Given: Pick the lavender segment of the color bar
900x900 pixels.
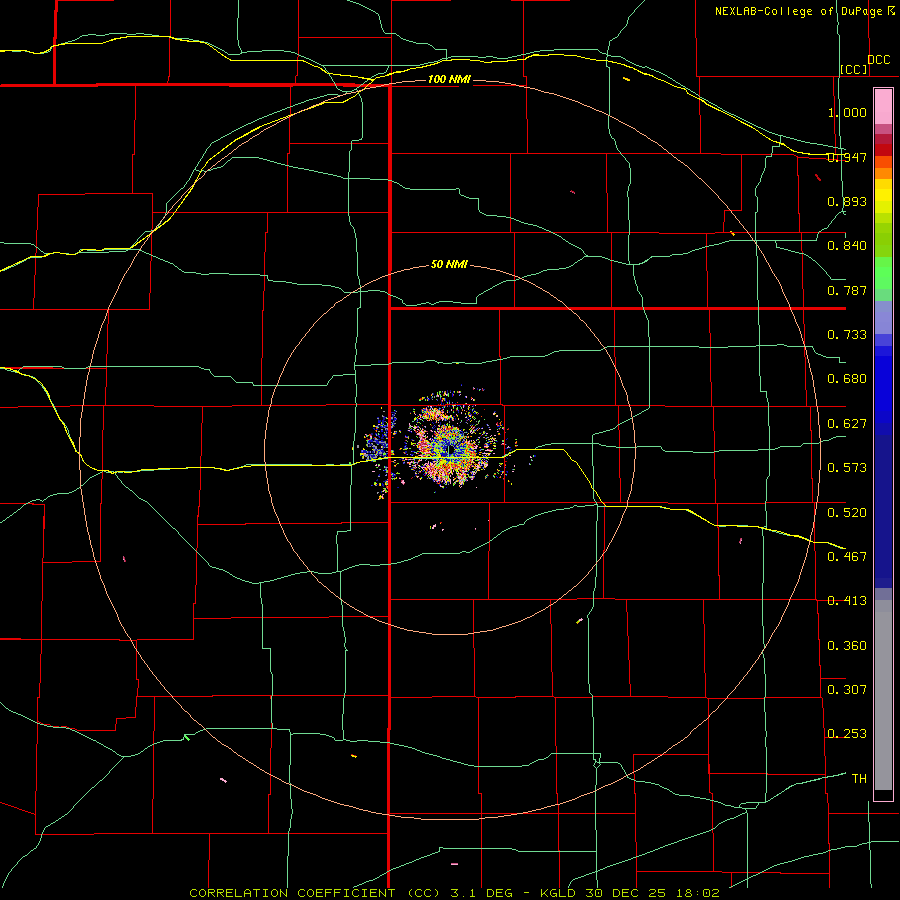Looking at the screenshot, I should (x=883, y=317).
